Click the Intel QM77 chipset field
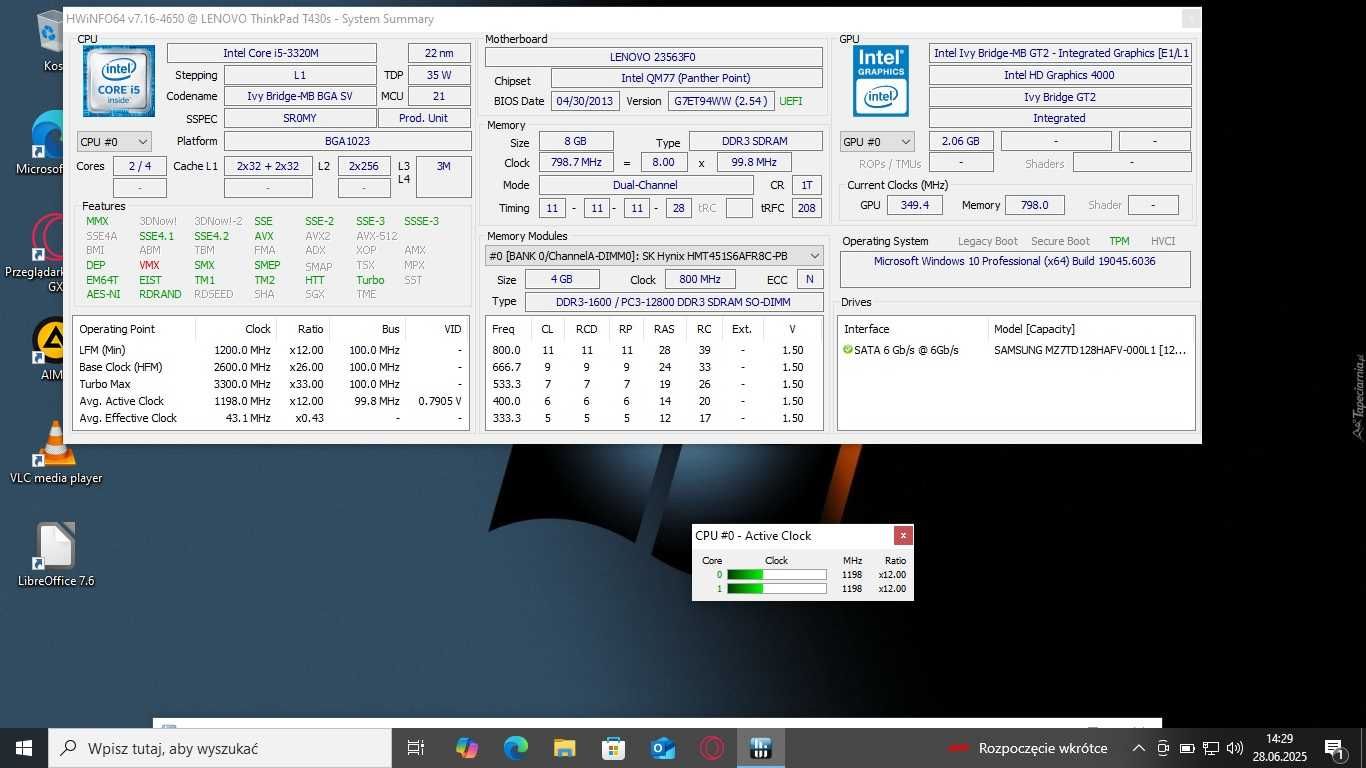Viewport: 1366px width, 768px height. (x=686, y=78)
